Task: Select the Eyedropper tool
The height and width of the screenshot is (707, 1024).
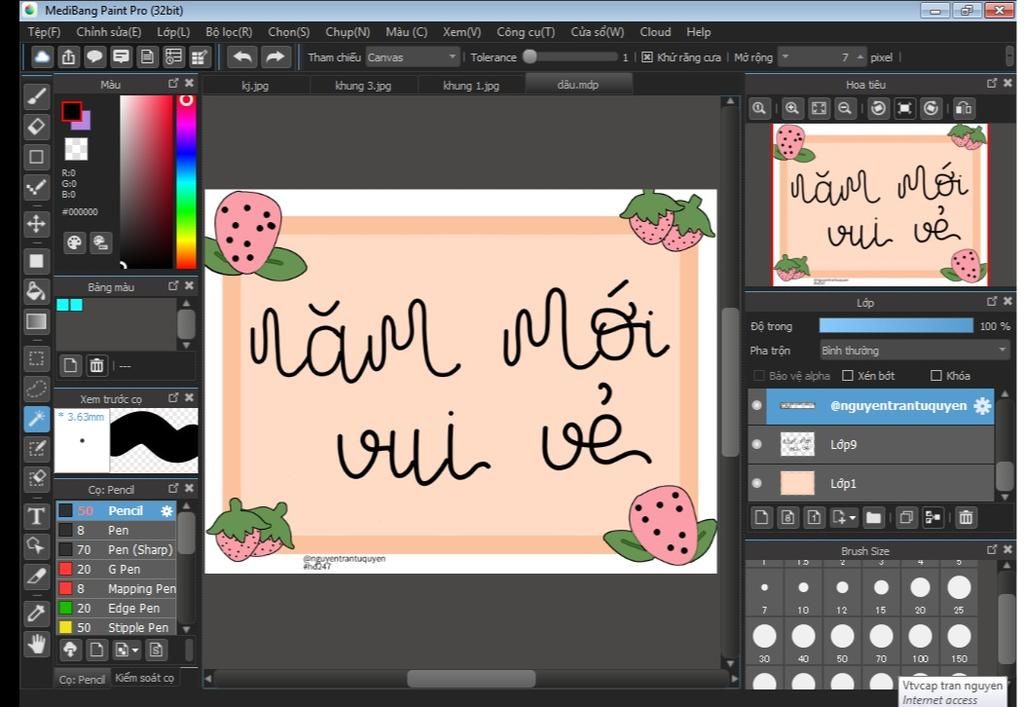Action: pyautogui.click(x=37, y=613)
